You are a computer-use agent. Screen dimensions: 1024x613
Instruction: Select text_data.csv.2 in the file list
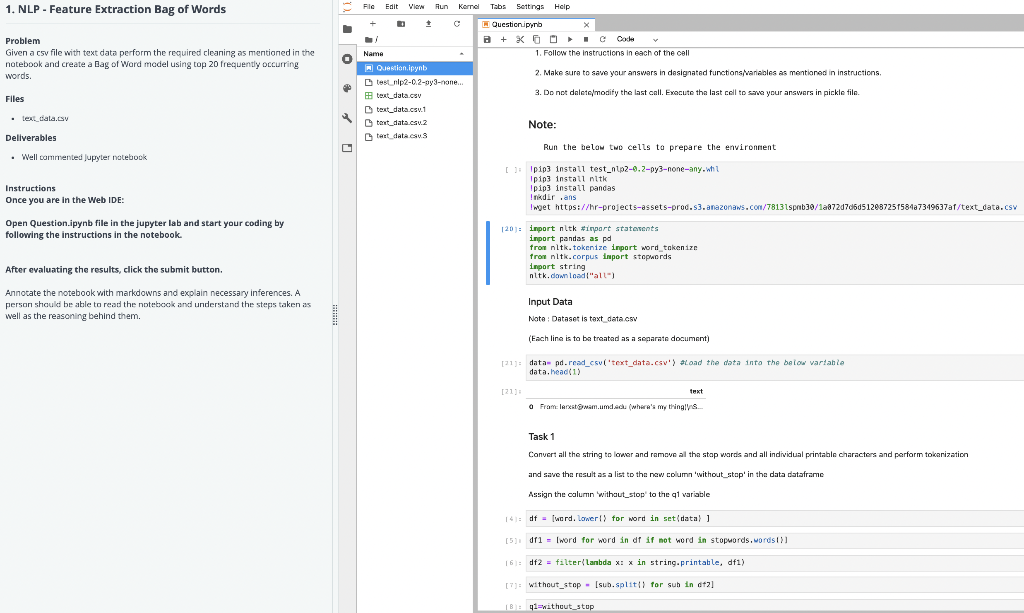pyautogui.click(x=414, y=122)
